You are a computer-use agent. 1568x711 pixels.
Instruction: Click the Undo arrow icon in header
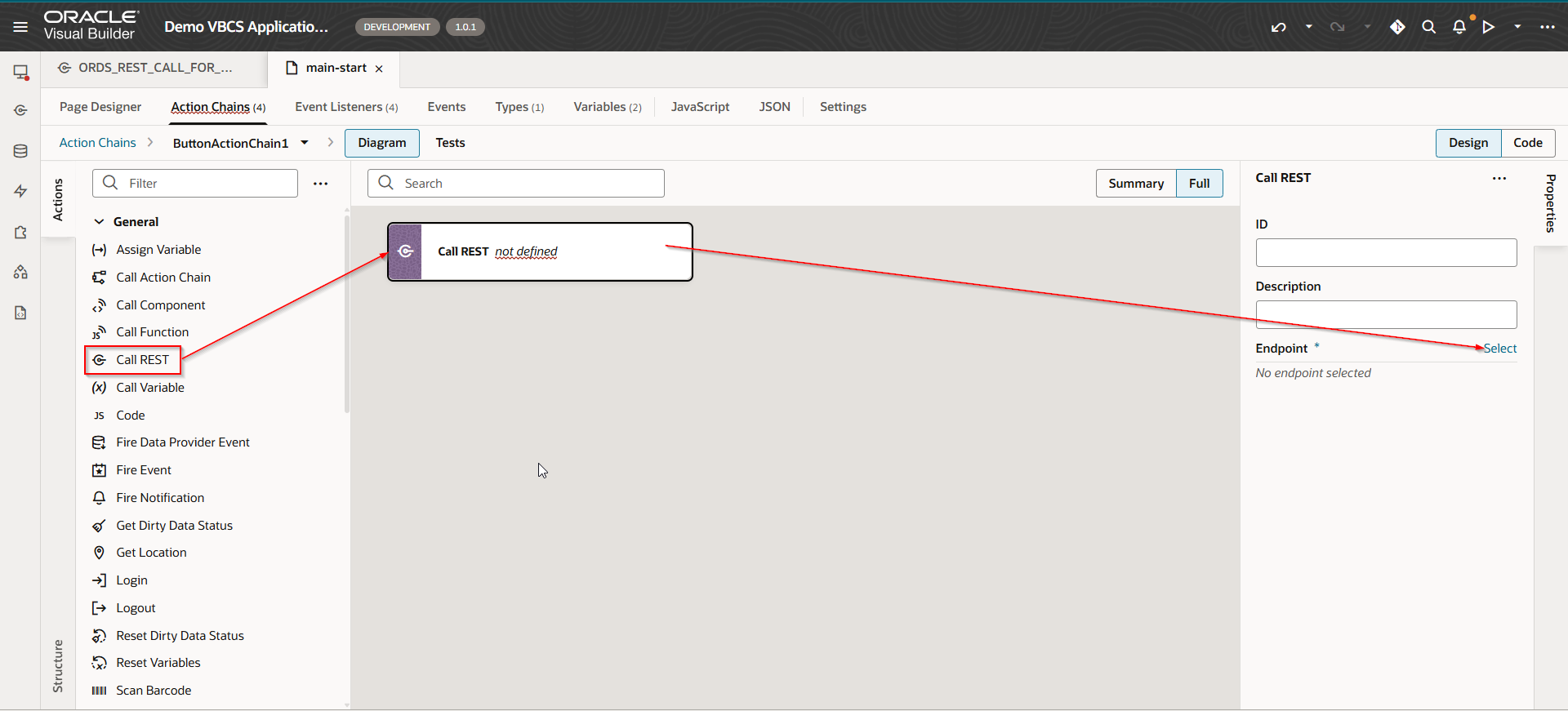pyautogui.click(x=1279, y=27)
